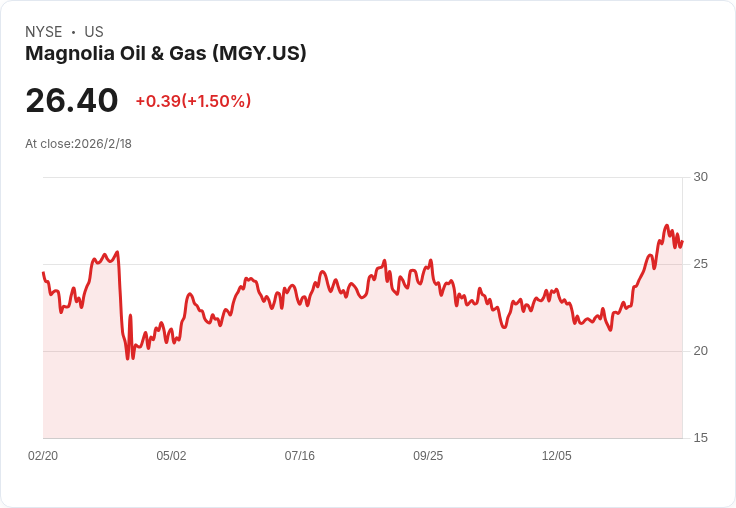Select the 12/05 date on x-axis
Screen dimensions: 736x508
pyautogui.click(x=556, y=456)
